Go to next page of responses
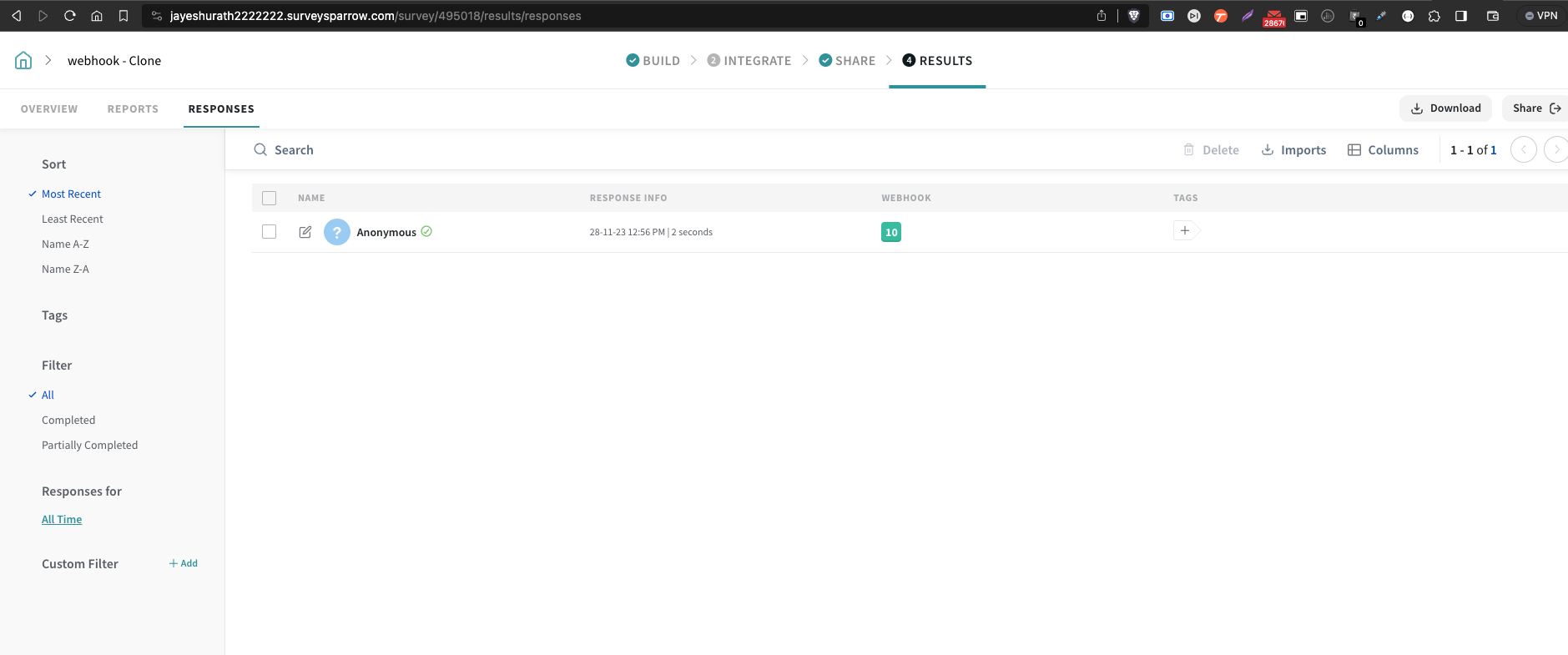 [1555, 150]
